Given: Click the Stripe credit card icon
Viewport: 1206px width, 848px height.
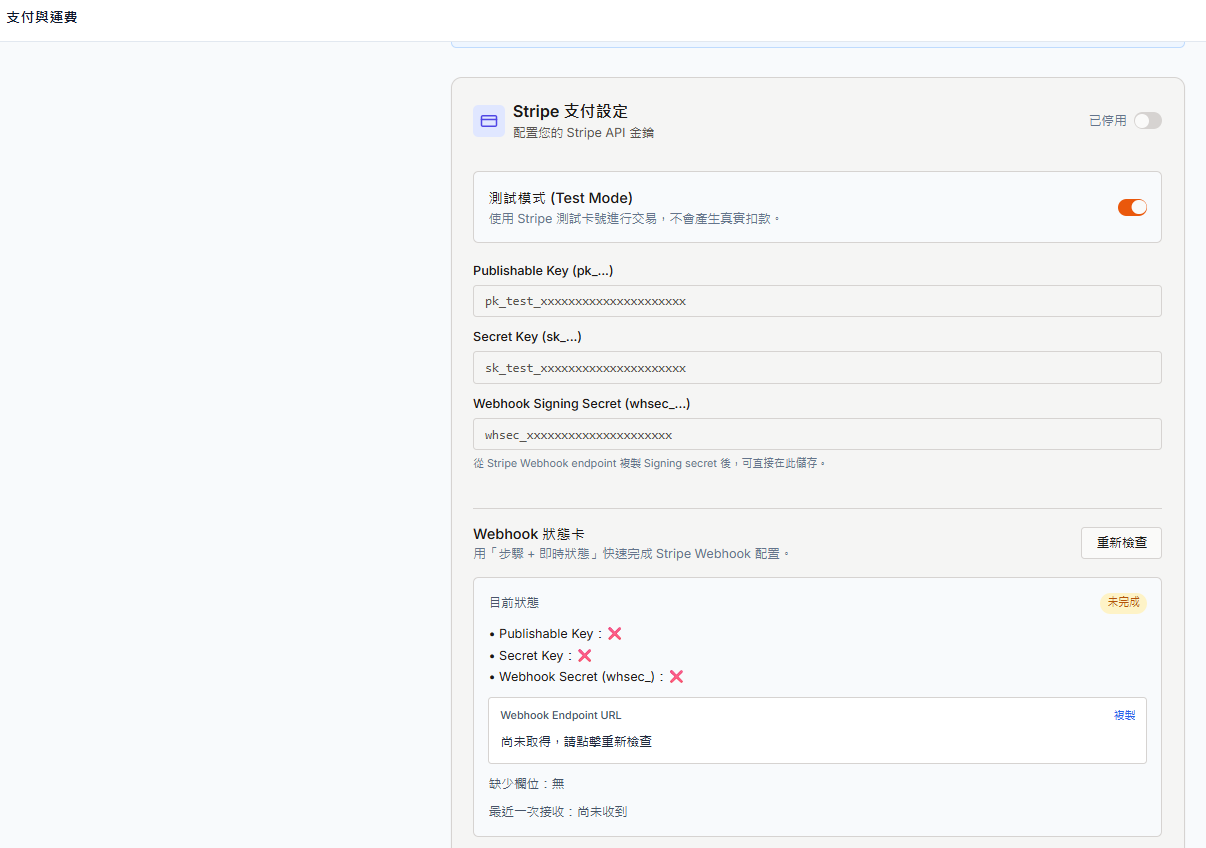Looking at the screenshot, I should tap(489, 121).
